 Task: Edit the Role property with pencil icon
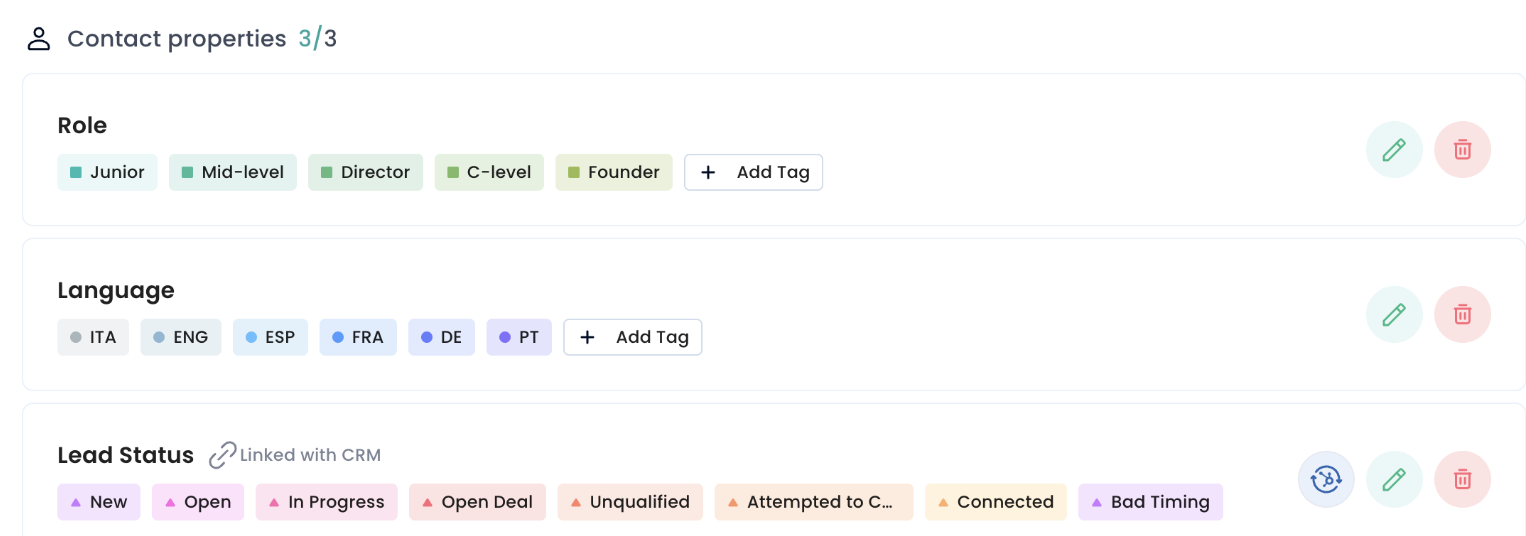1394,150
